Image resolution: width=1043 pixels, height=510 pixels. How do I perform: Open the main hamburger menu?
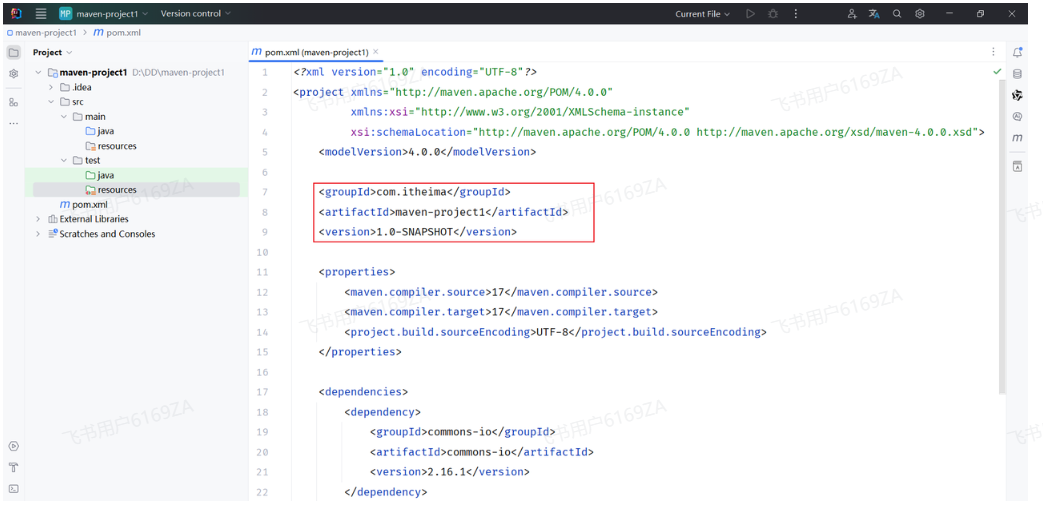point(41,14)
